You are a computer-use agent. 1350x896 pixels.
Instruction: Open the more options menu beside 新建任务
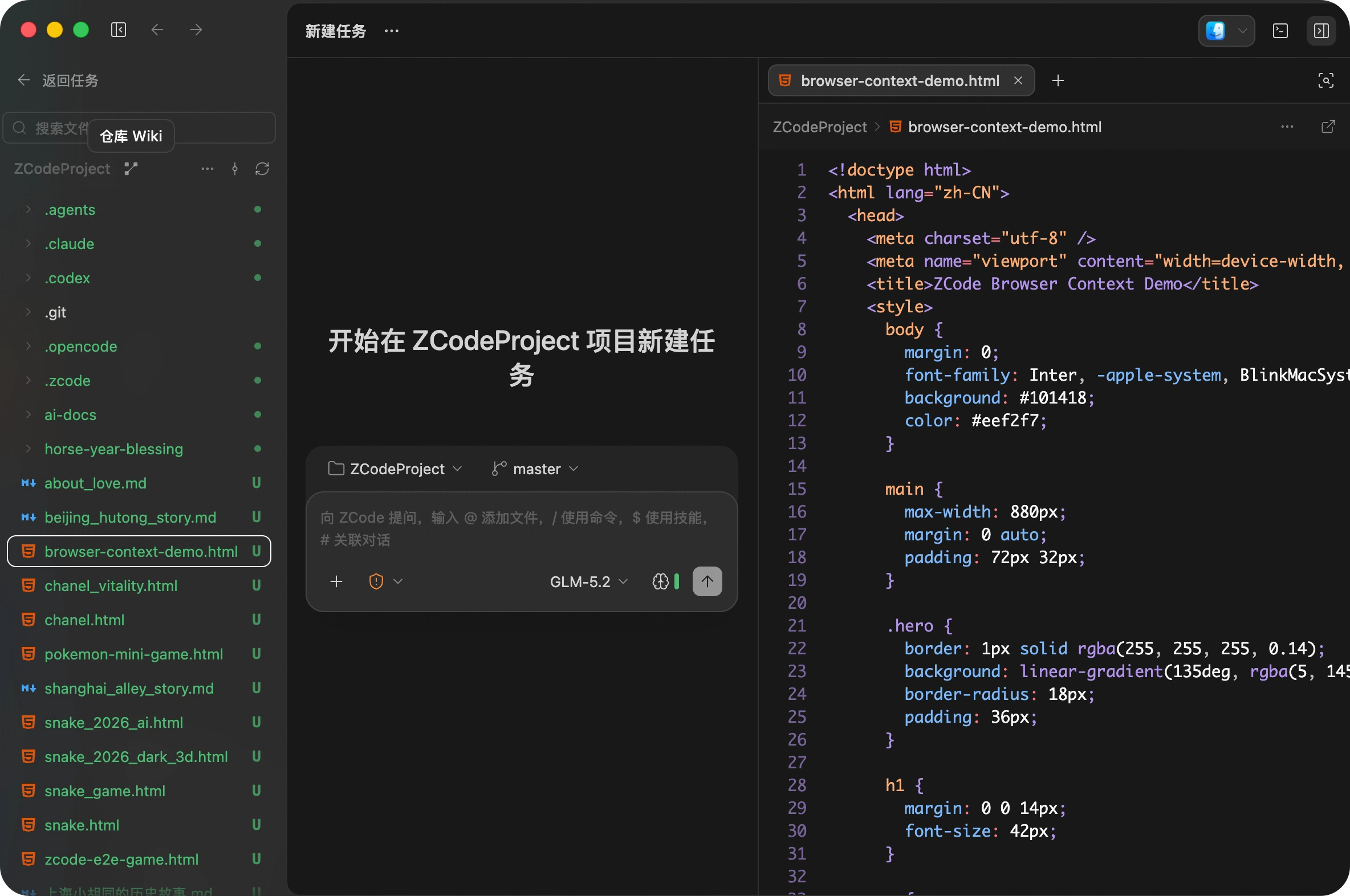(392, 31)
